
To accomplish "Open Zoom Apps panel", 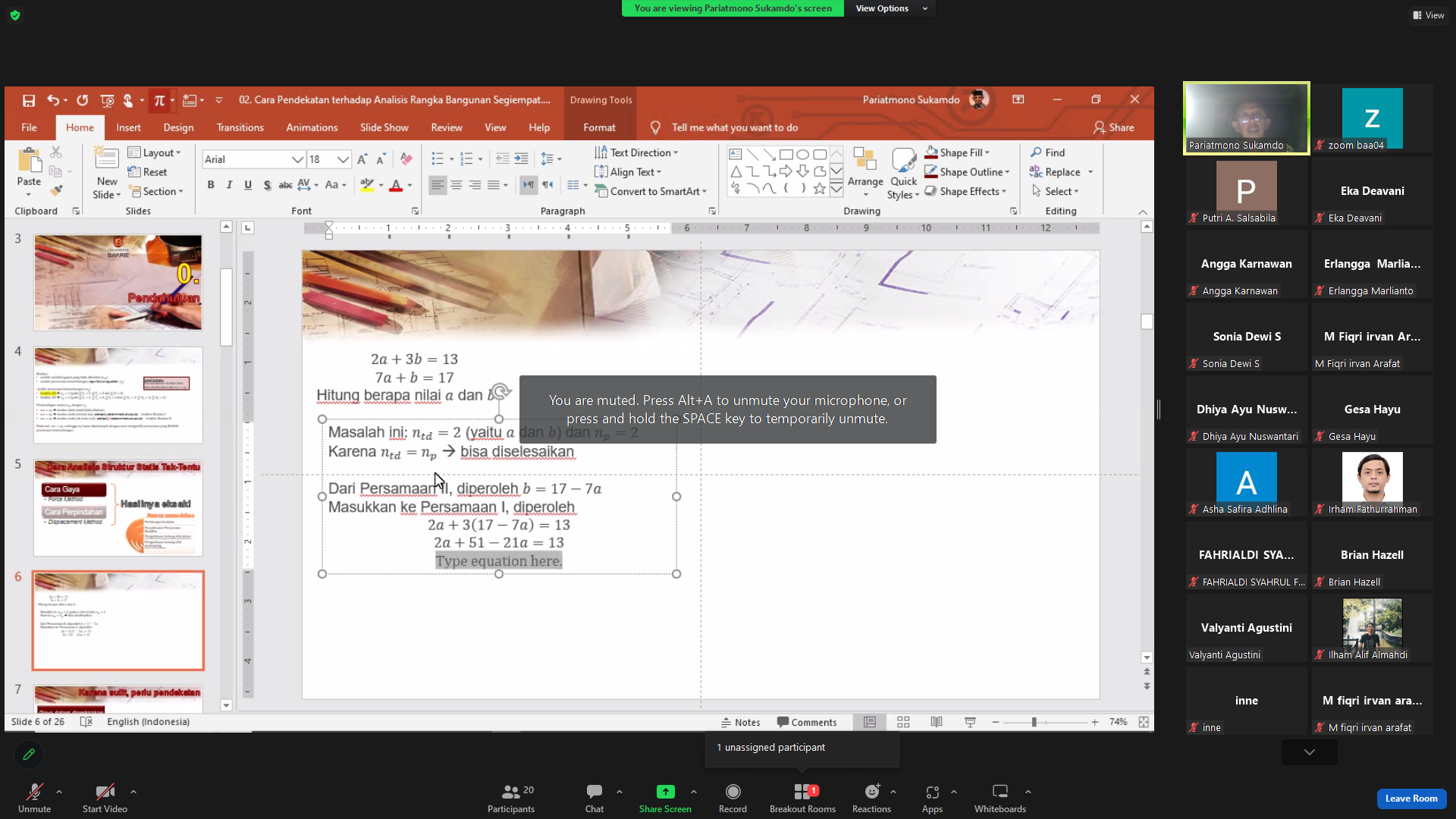I will tap(932, 798).
